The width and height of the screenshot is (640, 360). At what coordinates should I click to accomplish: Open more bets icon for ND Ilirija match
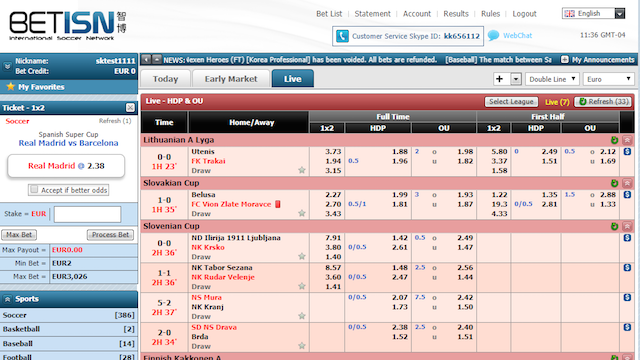click(627, 238)
